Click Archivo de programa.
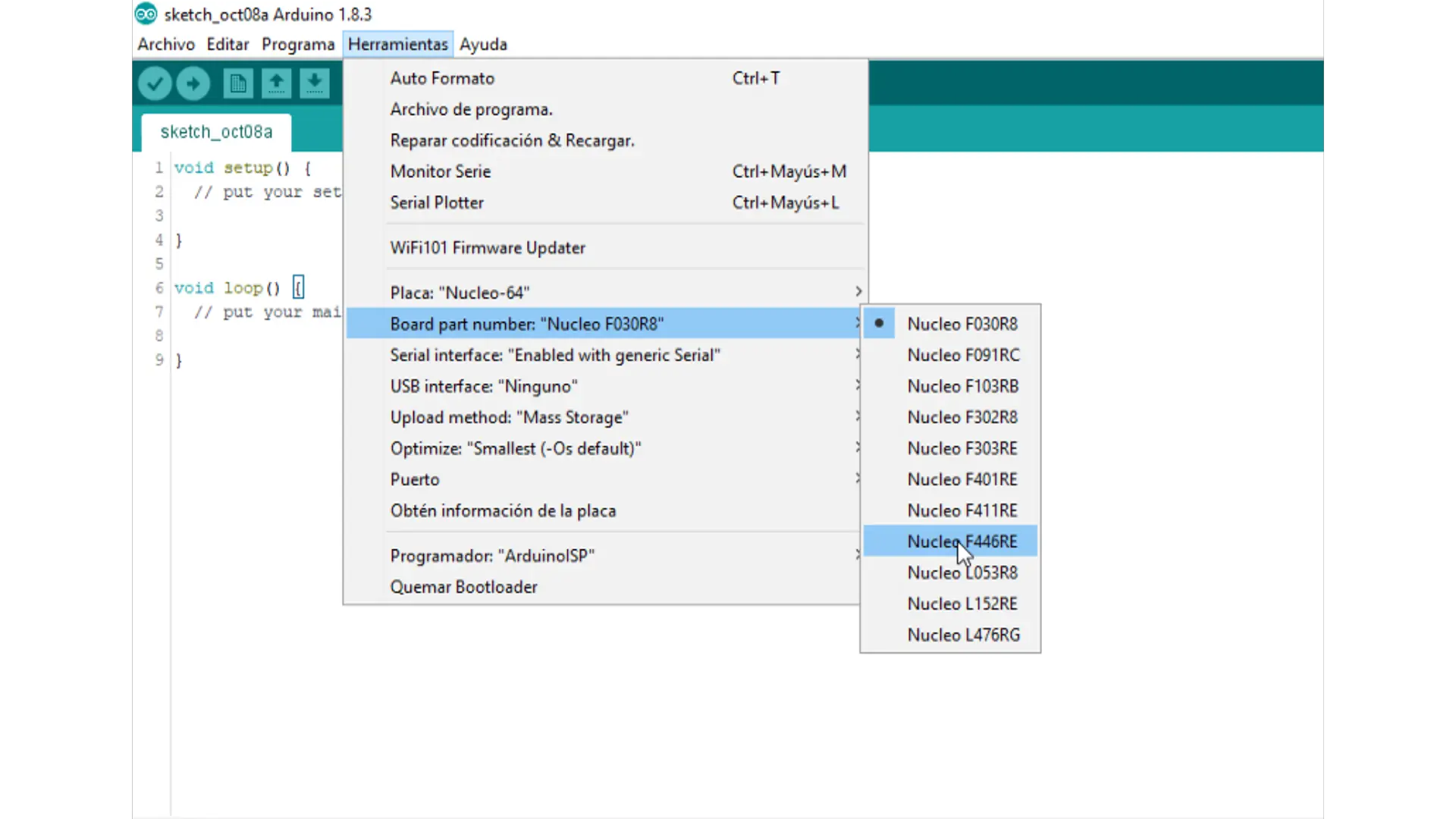The height and width of the screenshot is (819, 1456). [x=605, y=109]
